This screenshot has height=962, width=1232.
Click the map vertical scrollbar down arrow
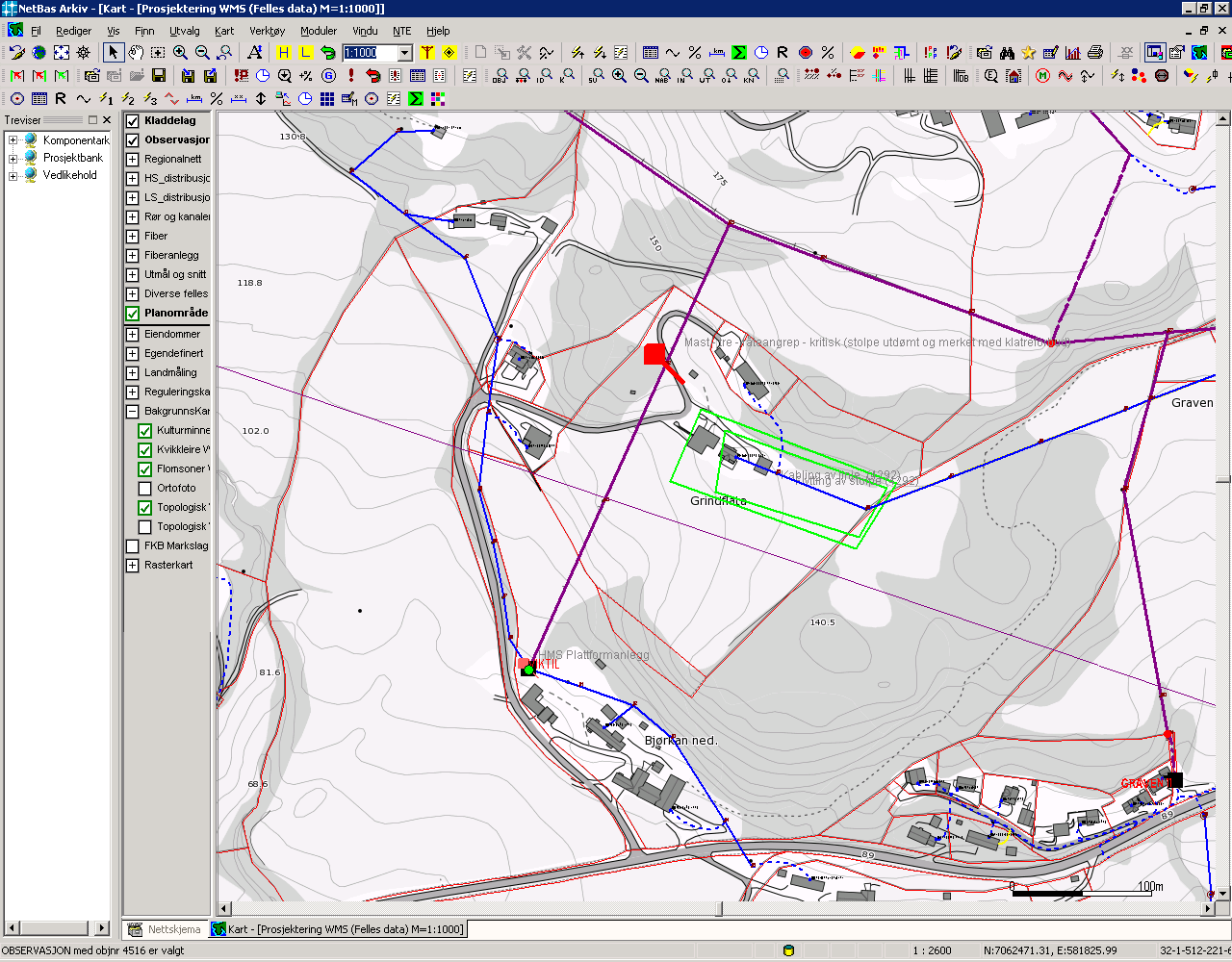coord(1223,894)
